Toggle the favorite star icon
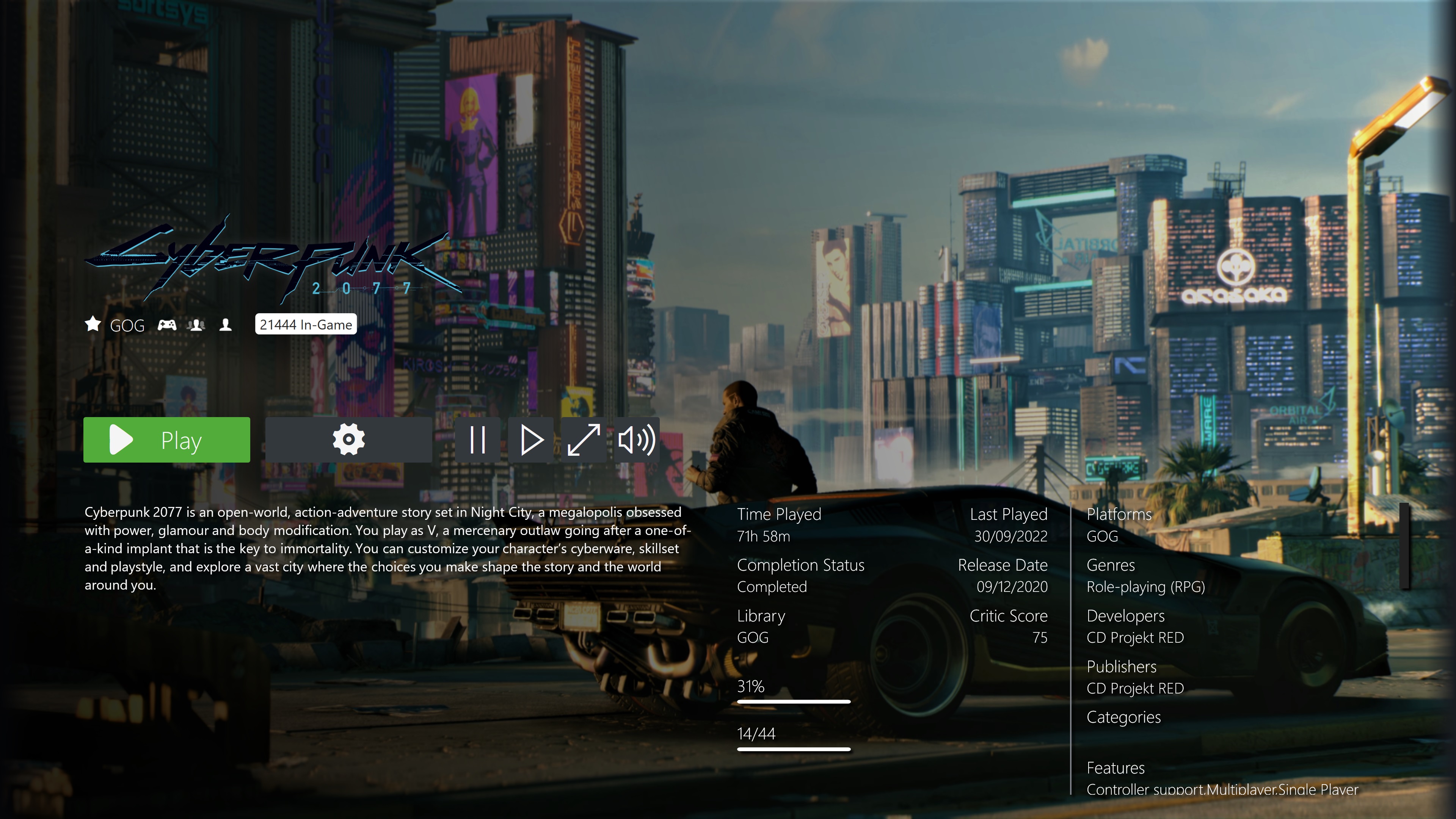The image size is (1456, 819). click(93, 325)
